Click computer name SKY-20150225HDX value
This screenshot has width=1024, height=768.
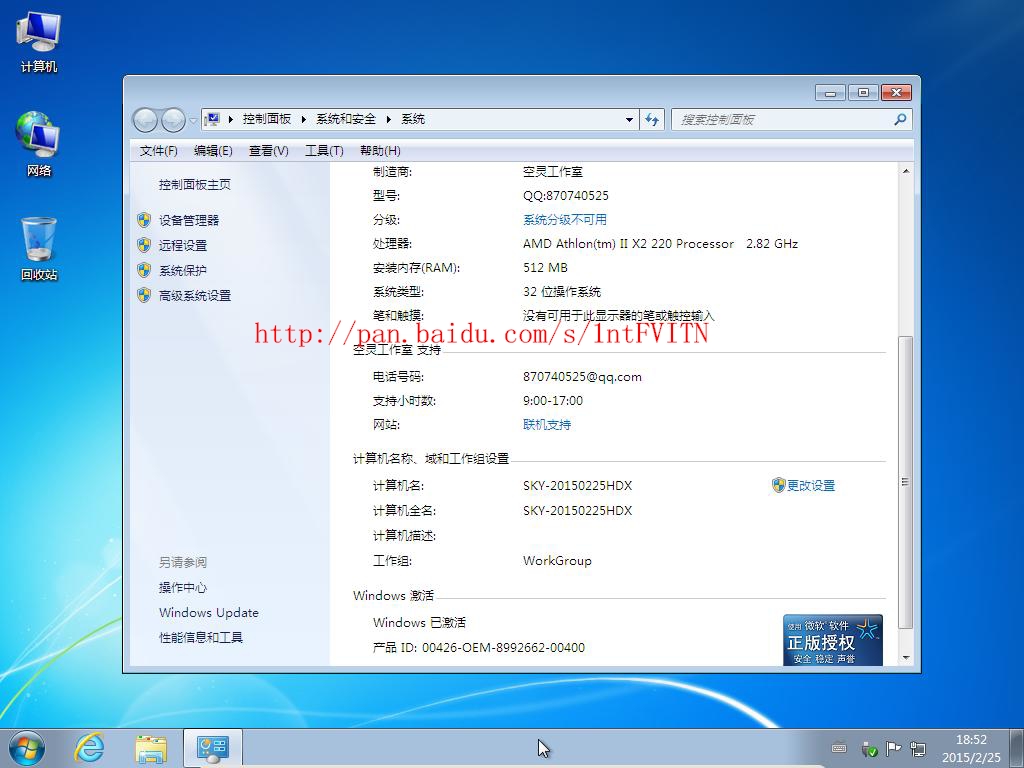point(577,485)
